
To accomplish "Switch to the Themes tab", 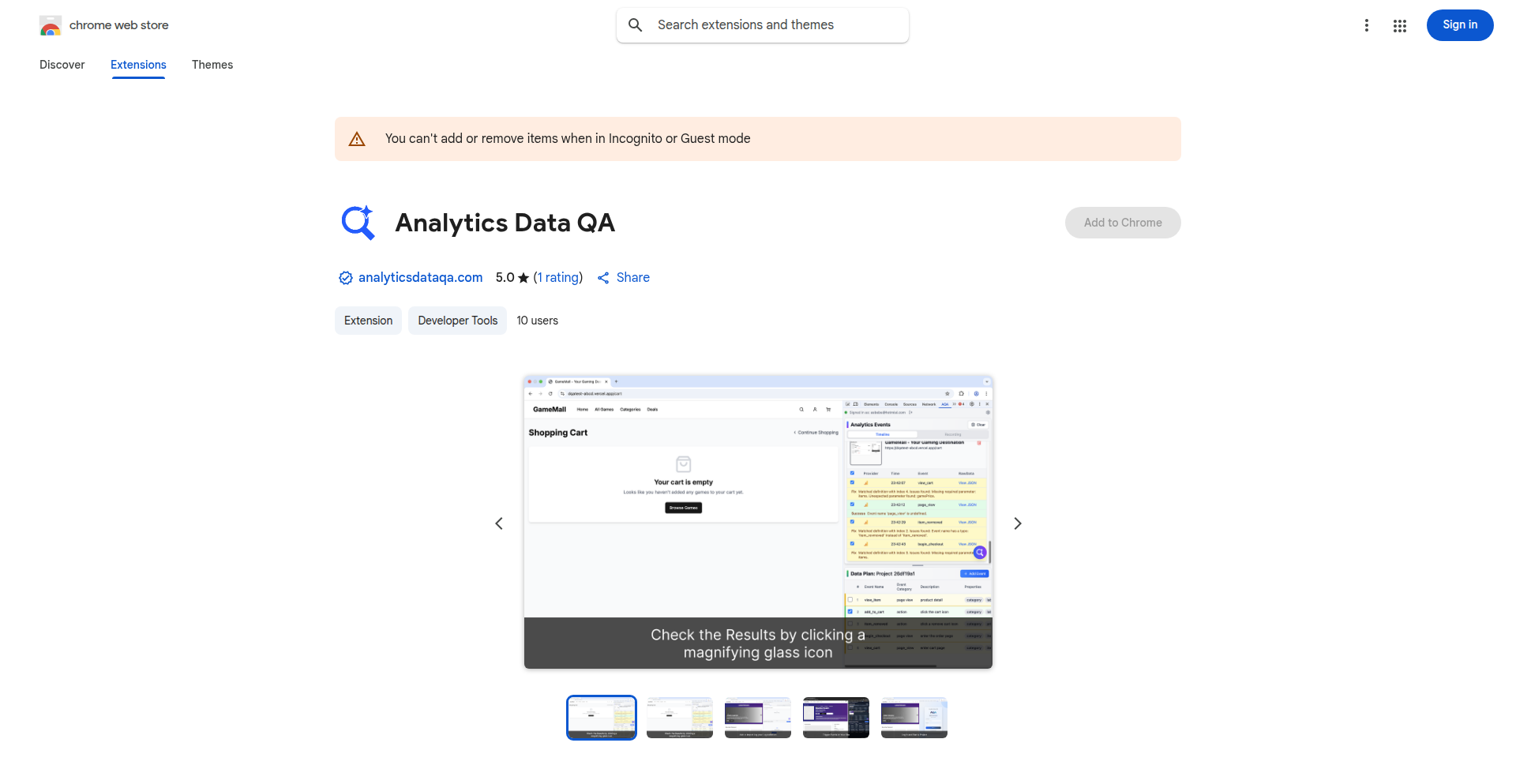I will 212,65.
